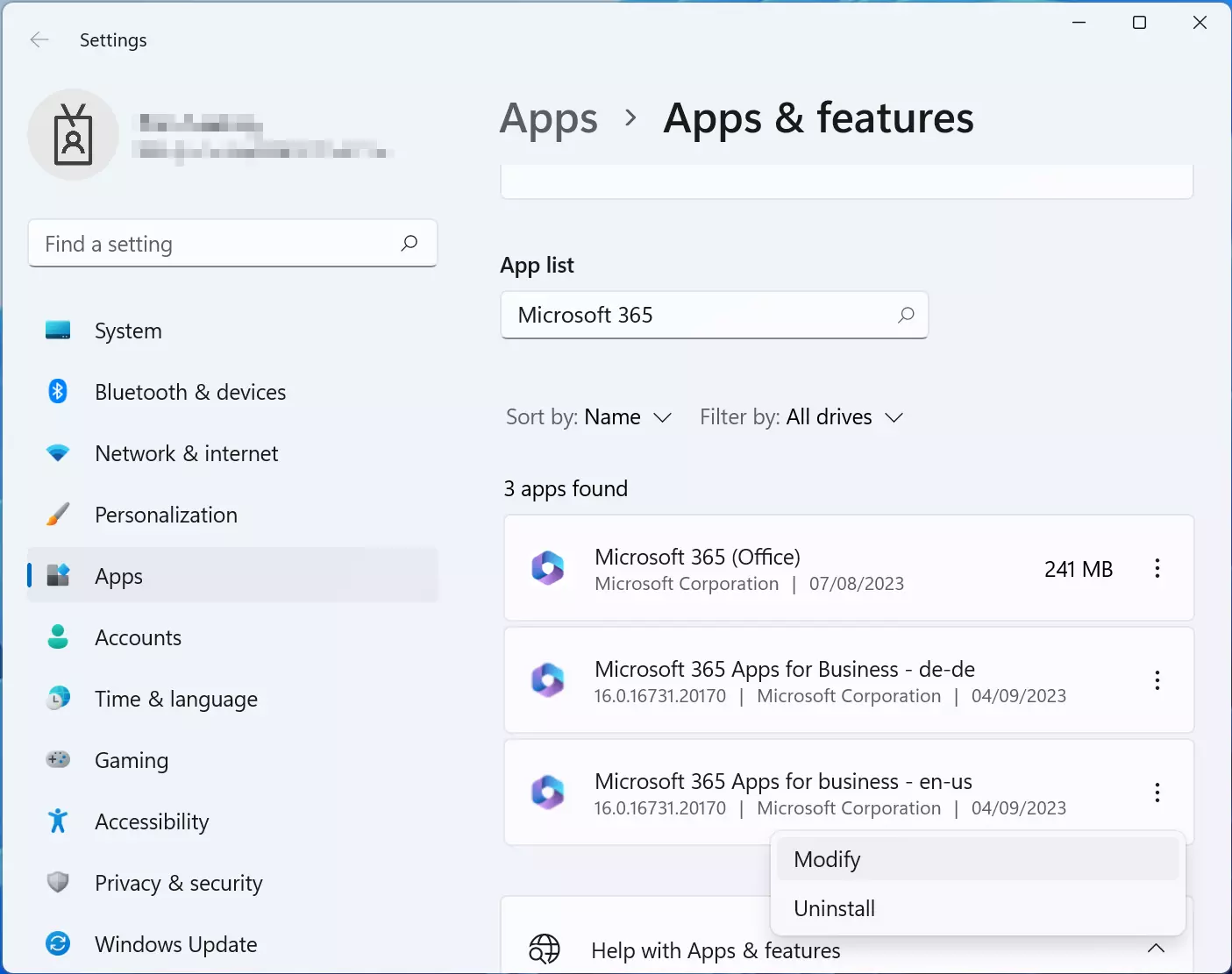Click the Accounts person icon
This screenshot has width=1232, height=974.
pos(58,636)
